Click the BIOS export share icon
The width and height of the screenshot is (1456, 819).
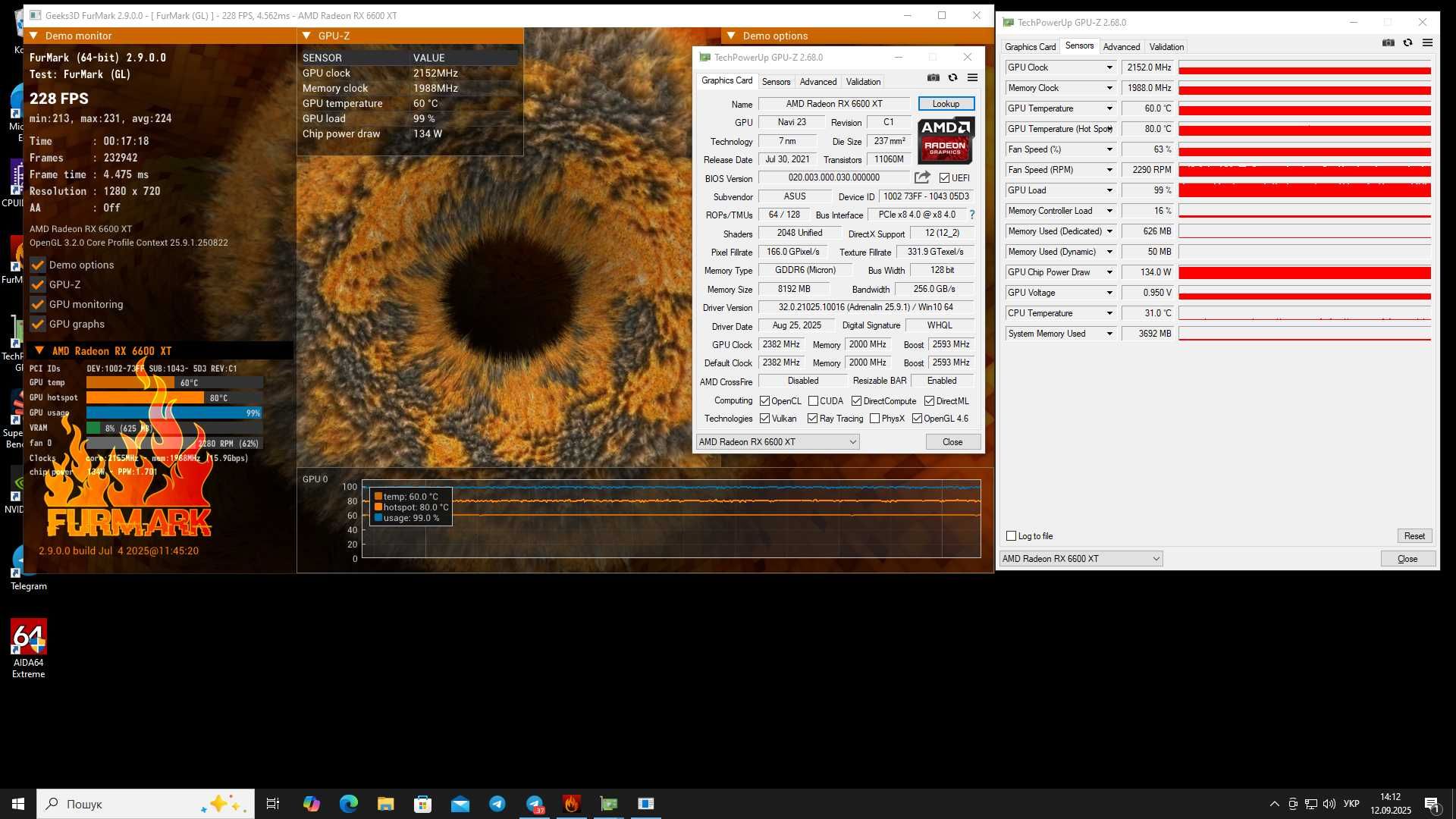click(x=922, y=177)
